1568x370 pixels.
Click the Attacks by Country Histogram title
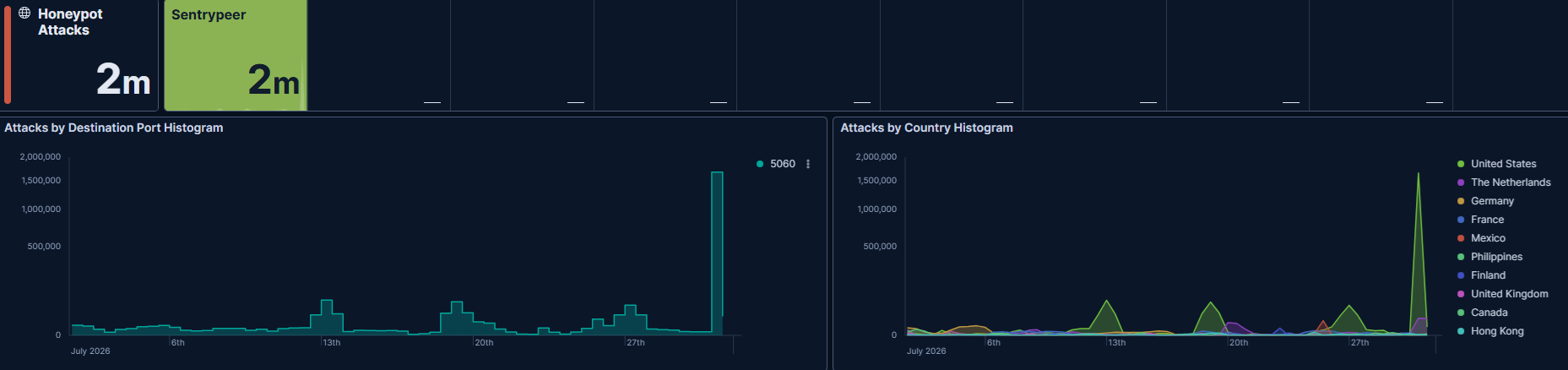pyautogui.click(x=926, y=128)
